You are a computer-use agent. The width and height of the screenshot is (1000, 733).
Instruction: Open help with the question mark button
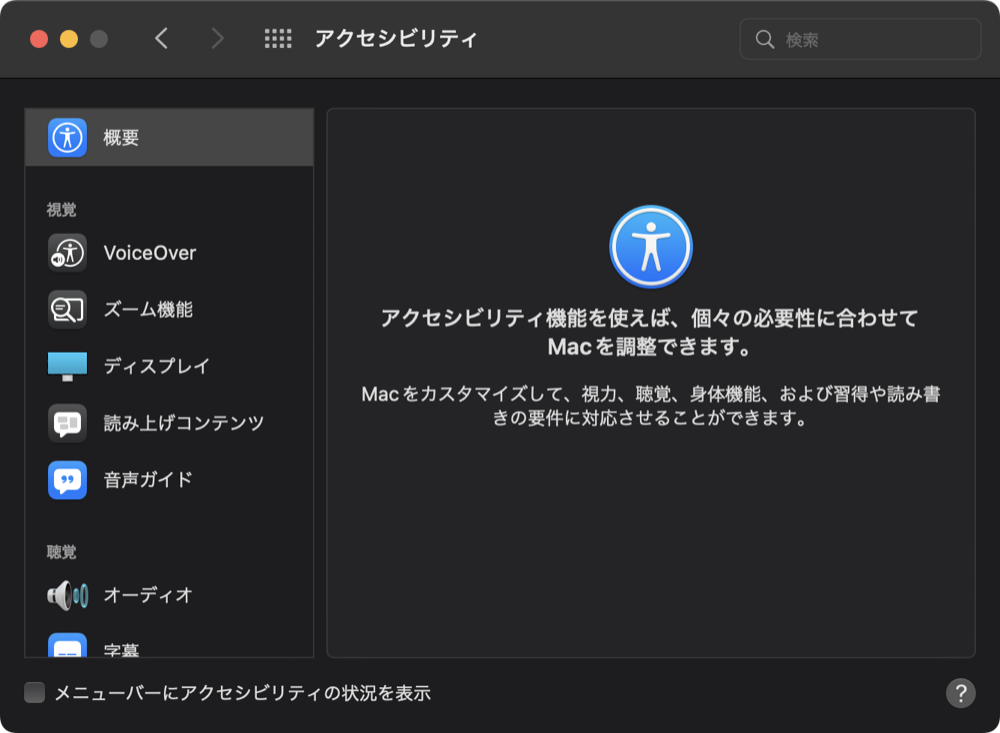click(960, 693)
